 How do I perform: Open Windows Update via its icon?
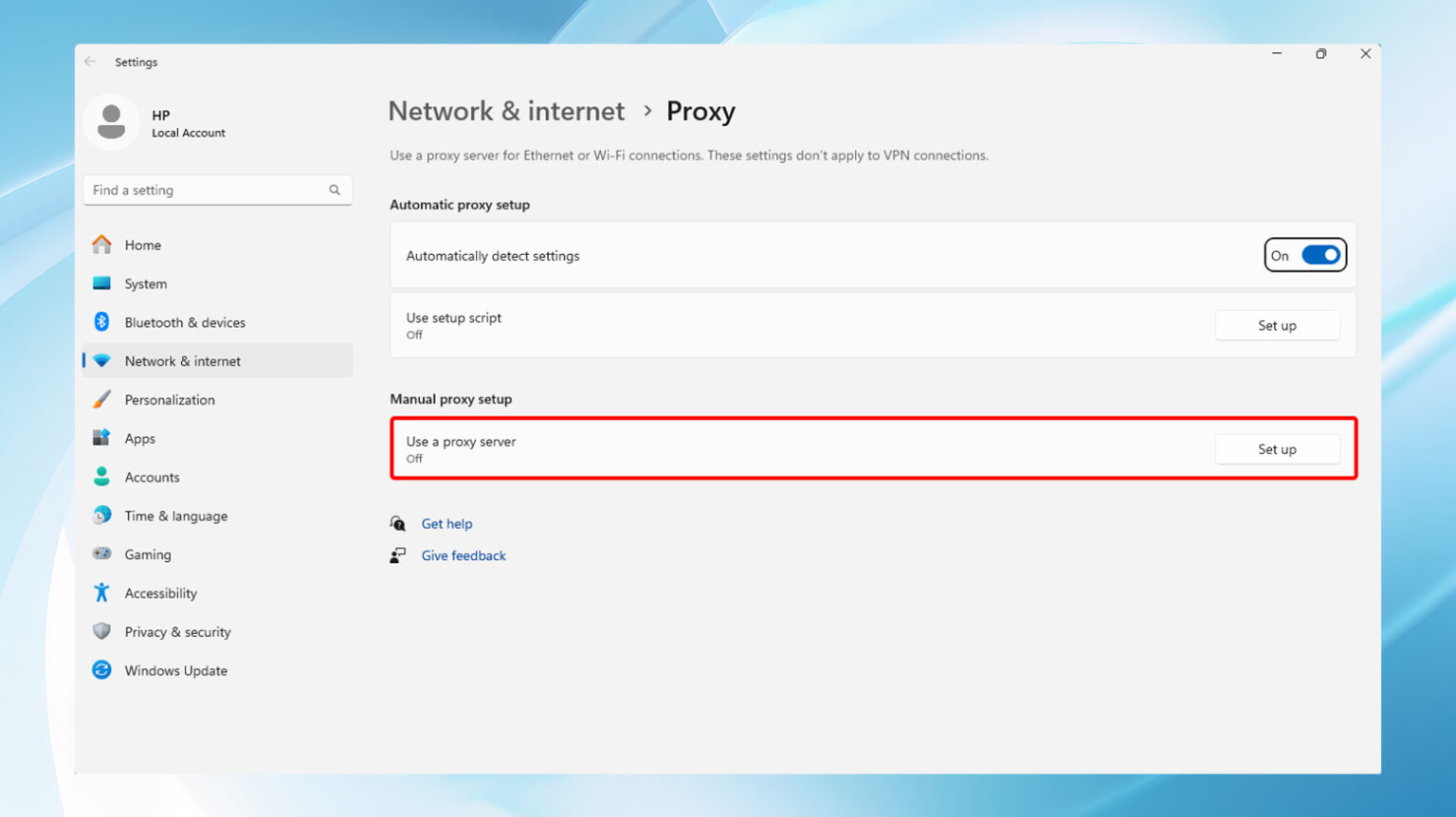point(101,670)
